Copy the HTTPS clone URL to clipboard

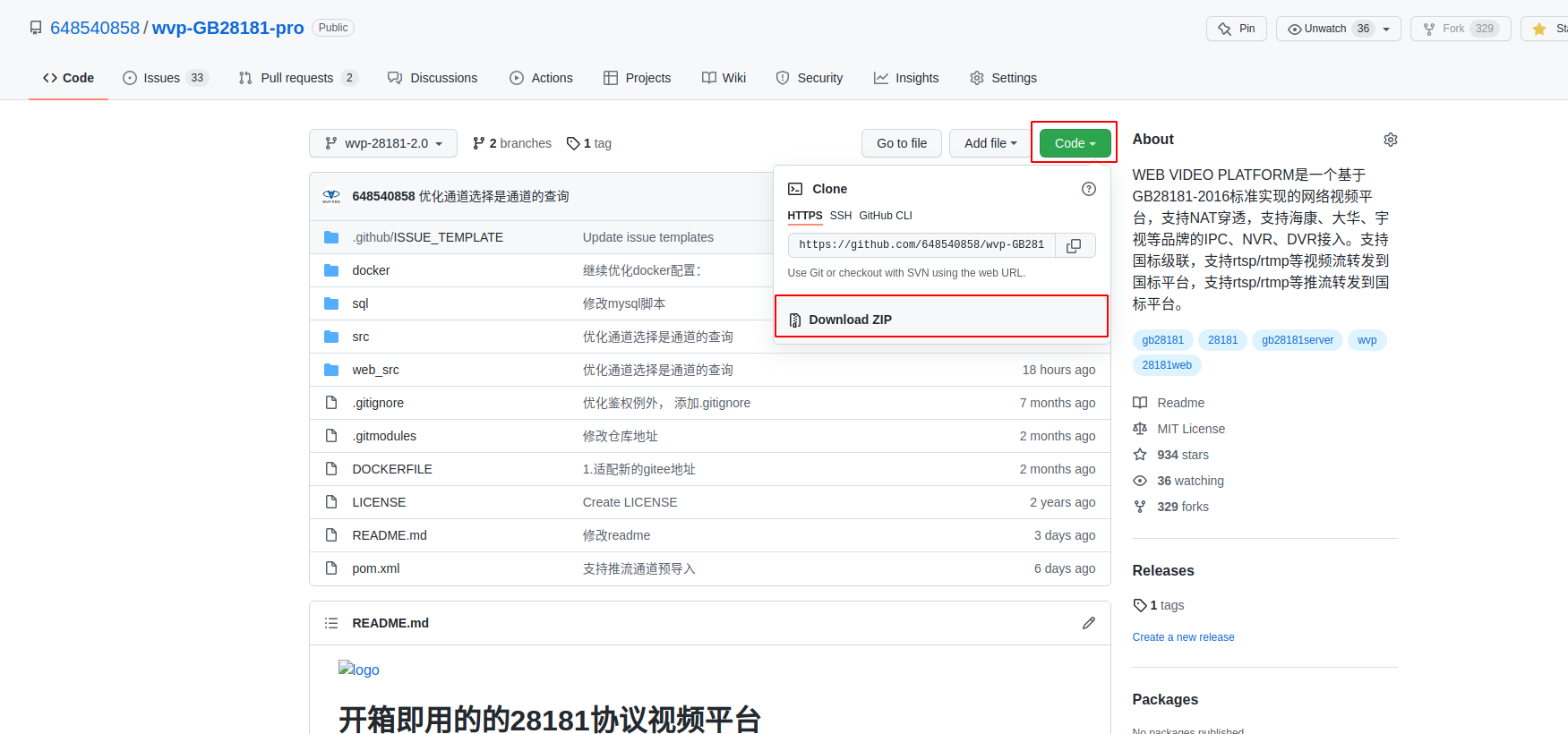coord(1075,245)
